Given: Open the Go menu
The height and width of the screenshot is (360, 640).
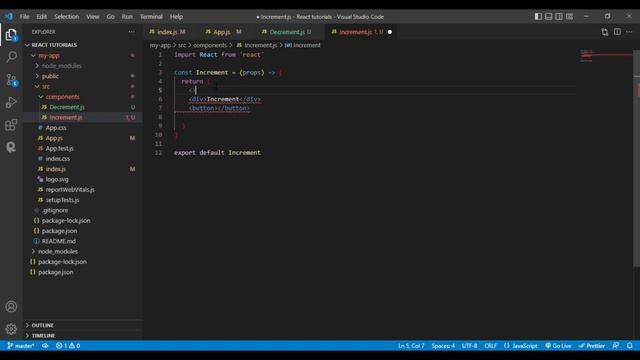Looking at the screenshot, I should click(111, 17).
